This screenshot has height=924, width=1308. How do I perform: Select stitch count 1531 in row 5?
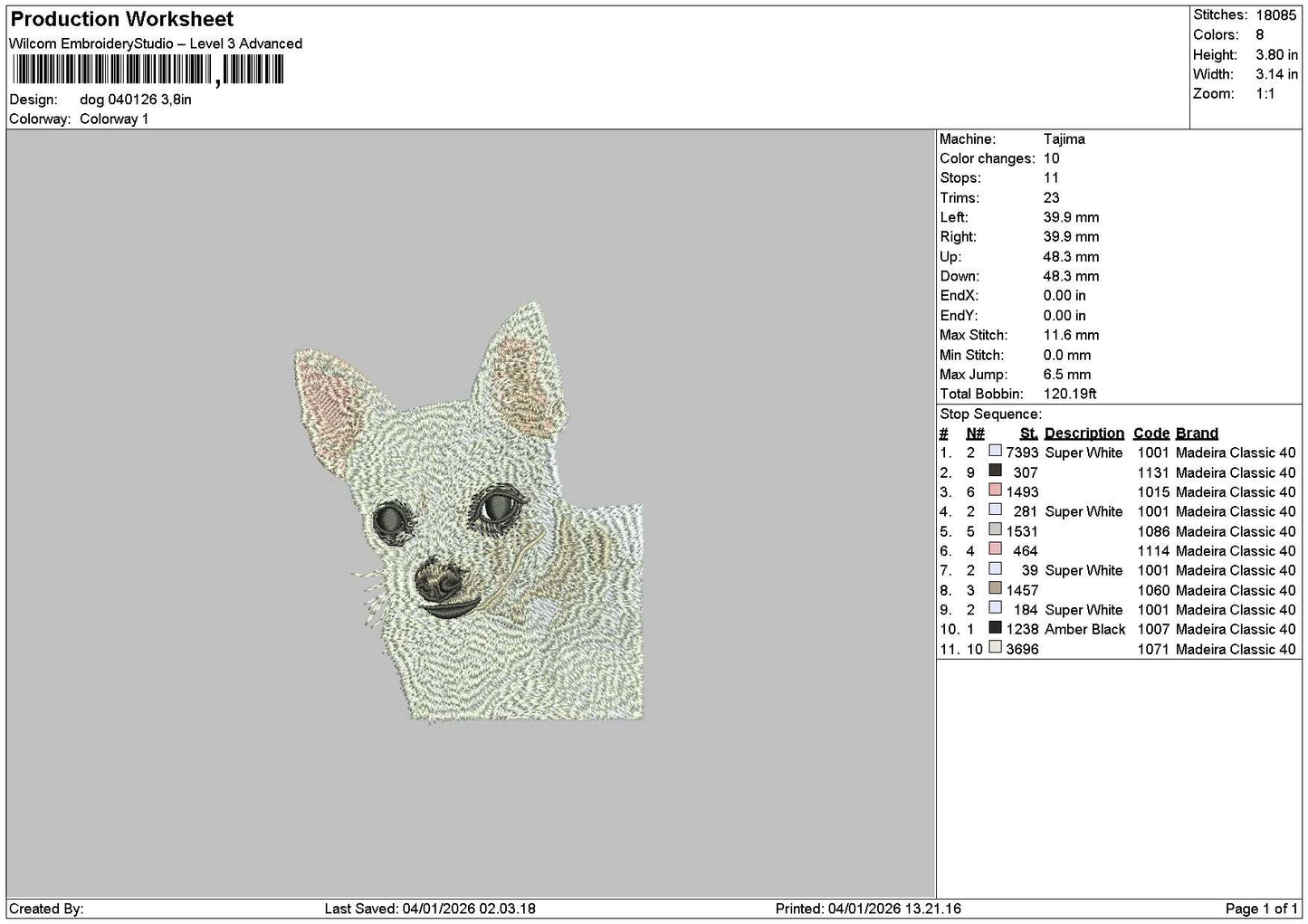pyautogui.click(x=1022, y=531)
